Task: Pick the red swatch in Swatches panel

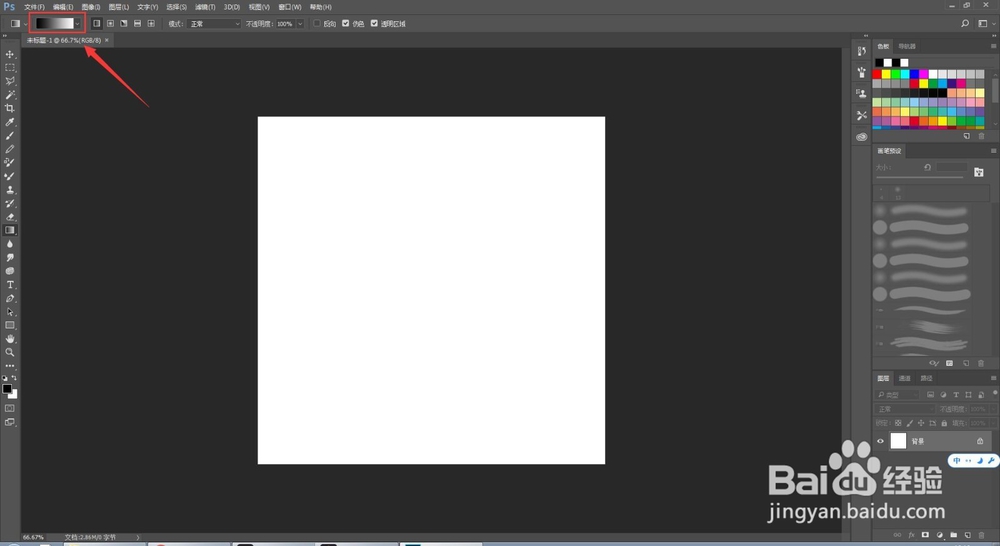Action: [x=877, y=74]
